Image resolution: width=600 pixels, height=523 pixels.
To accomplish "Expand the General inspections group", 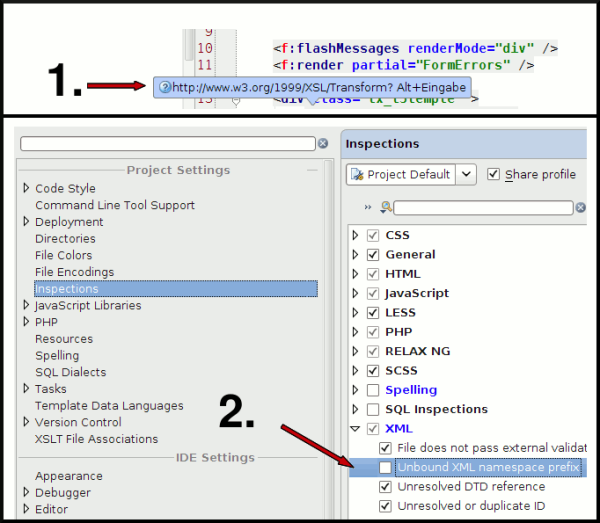I will (x=355, y=254).
